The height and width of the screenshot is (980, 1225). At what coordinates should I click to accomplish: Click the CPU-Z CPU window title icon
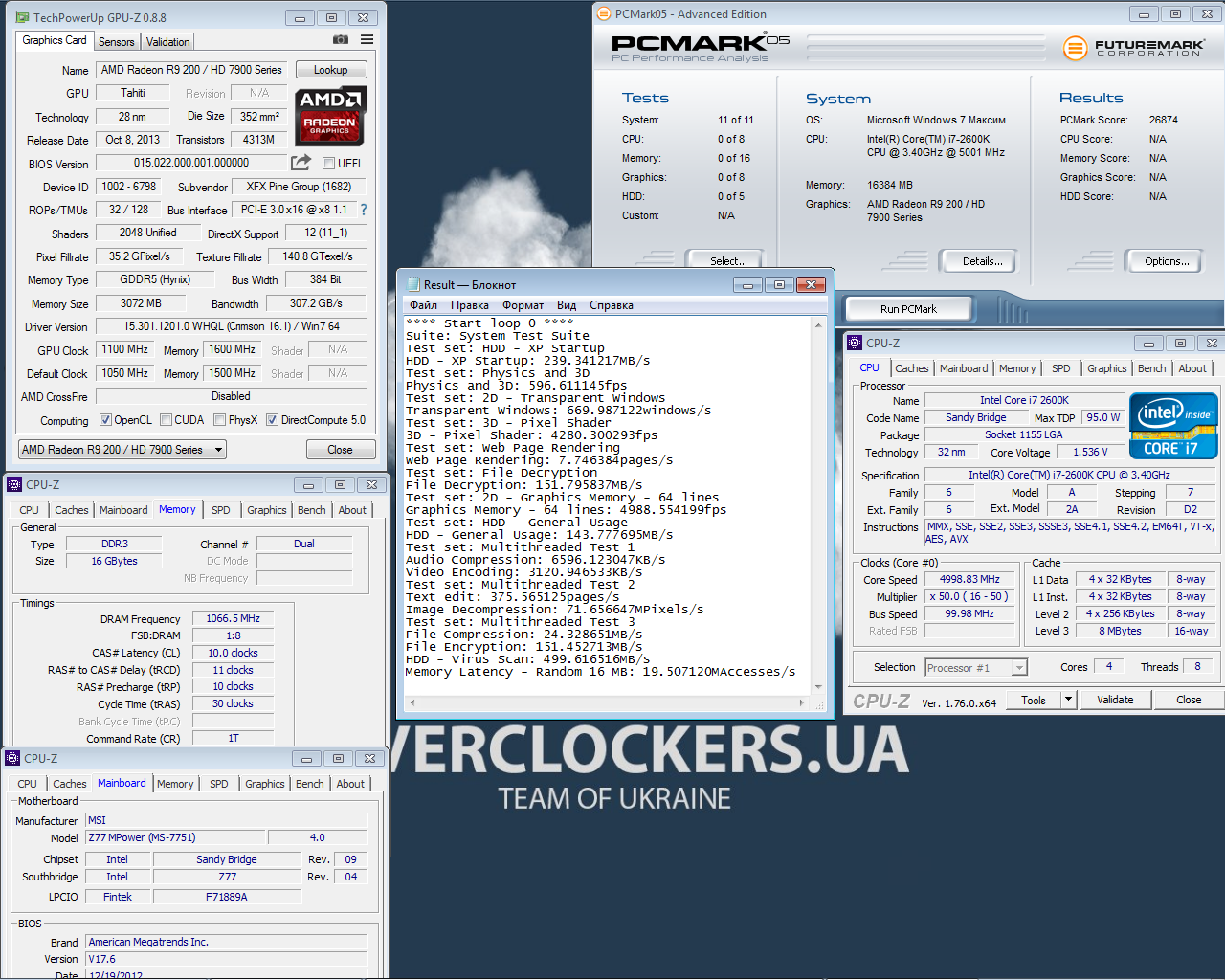point(854,343)
